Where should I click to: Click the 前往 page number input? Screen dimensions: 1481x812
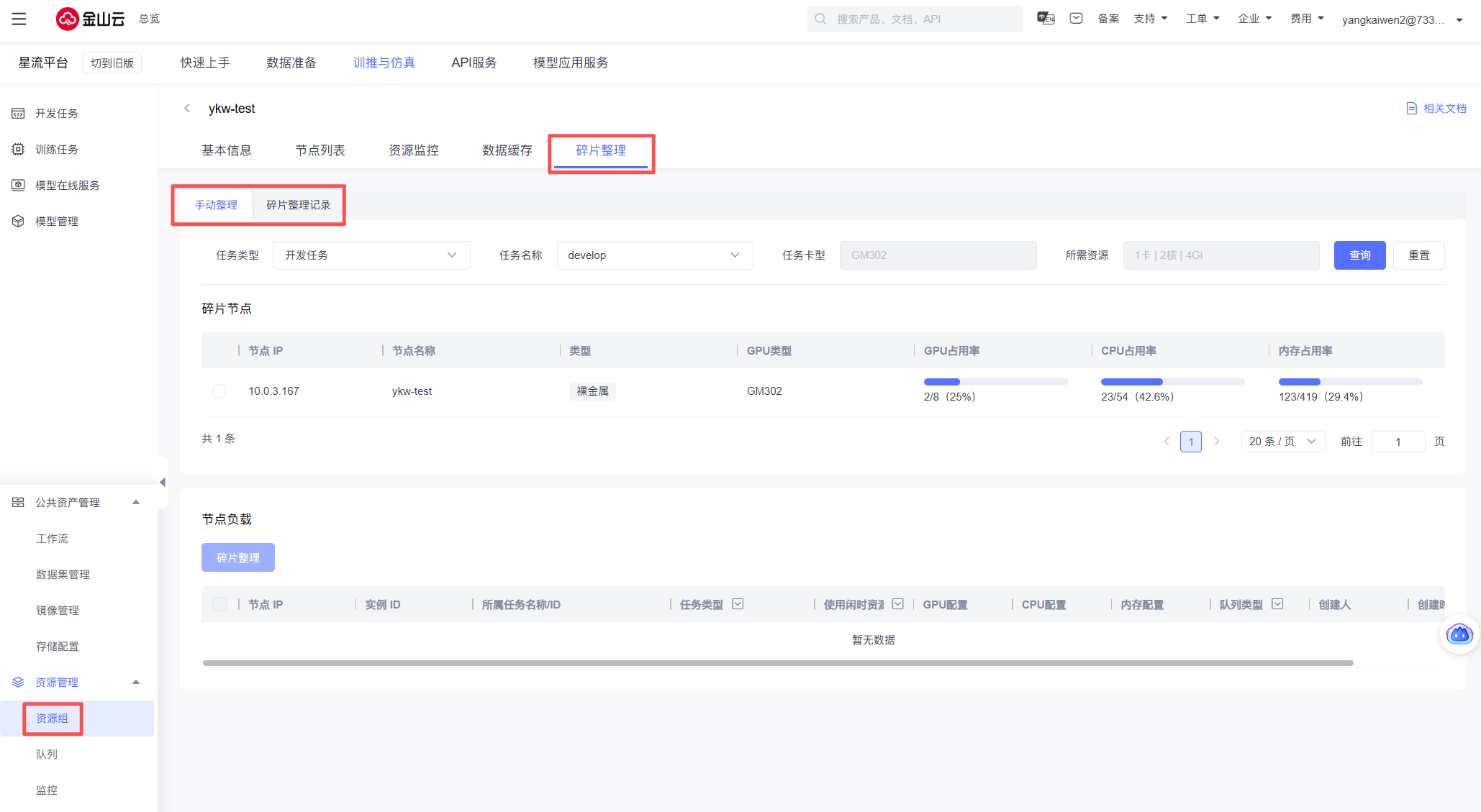click(1398, 442)
